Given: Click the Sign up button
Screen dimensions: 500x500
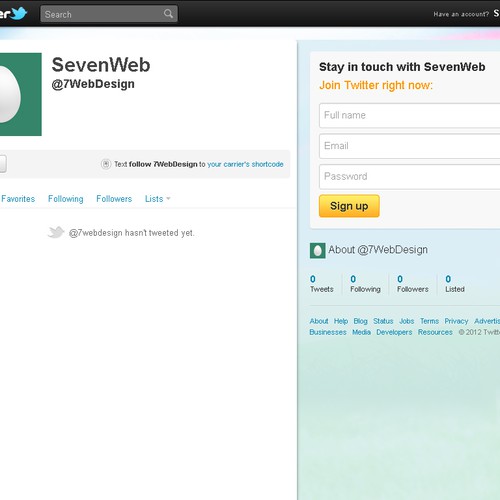Looking at the screenshot, I should point(349,206).
